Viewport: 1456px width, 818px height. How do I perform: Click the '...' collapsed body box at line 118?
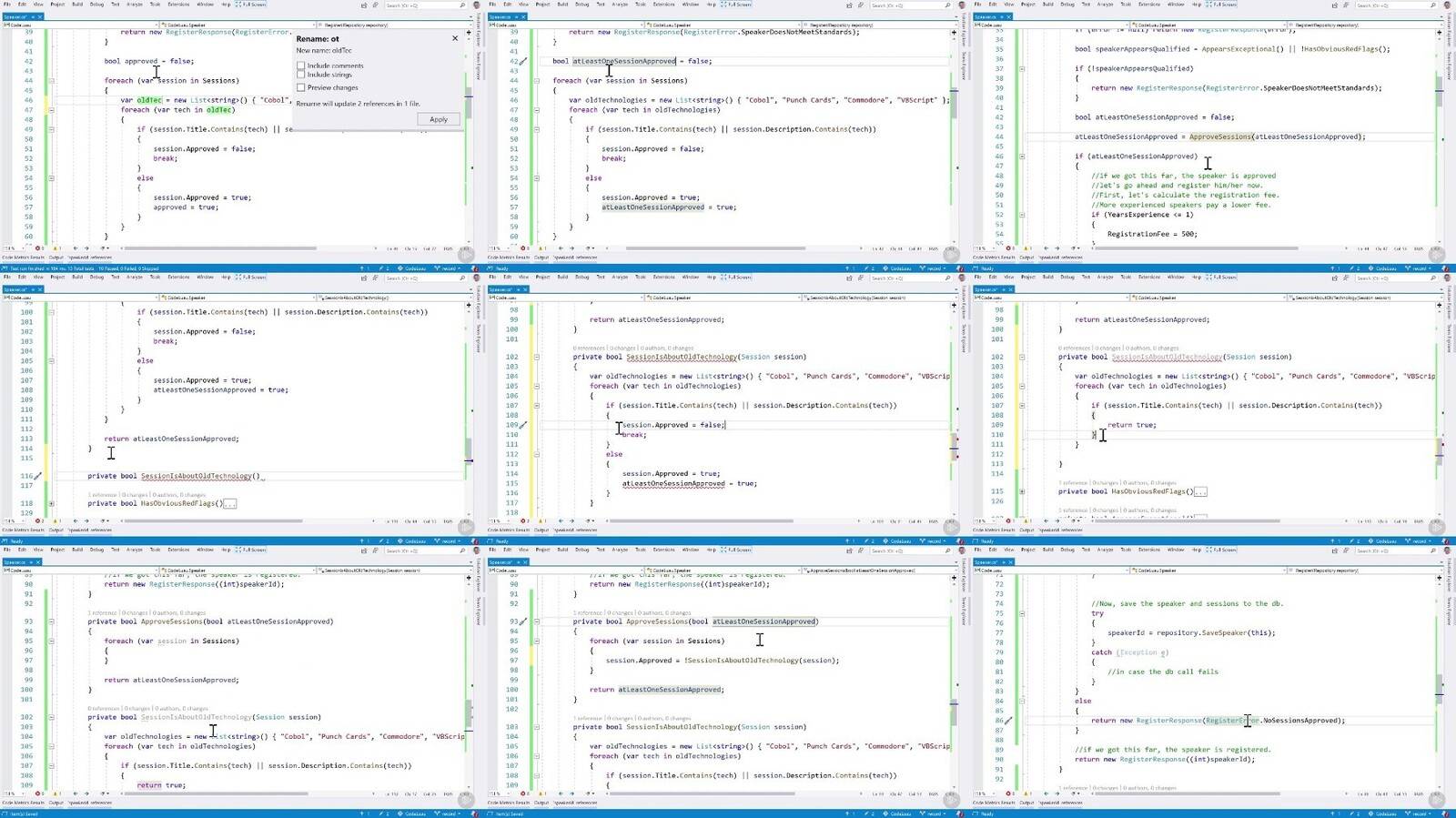pyautogui.click(x=230, y=503)
